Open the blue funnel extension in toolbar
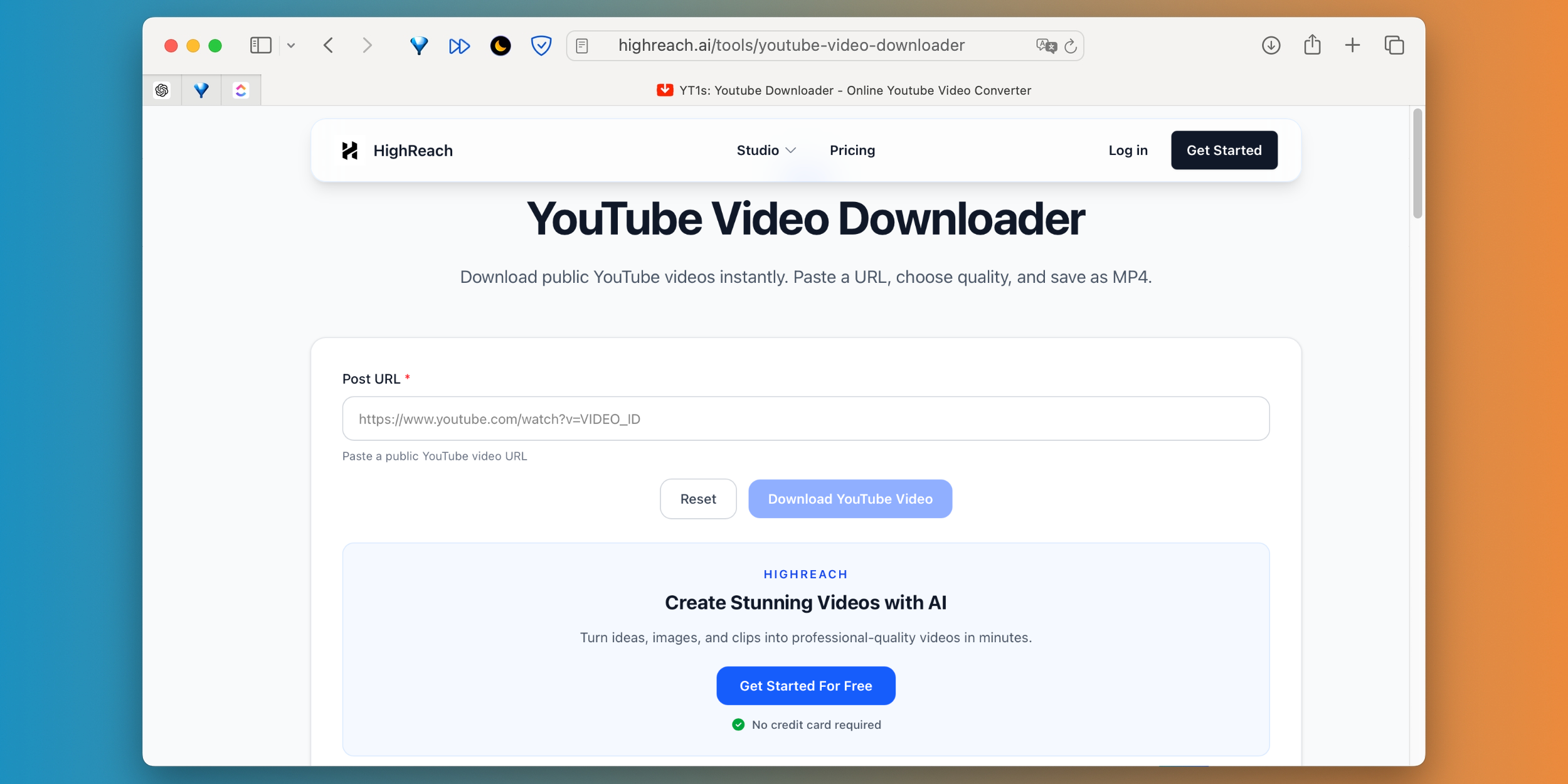Image resolution: width=1568 pixels, height=784 pixels. [418, 45]
